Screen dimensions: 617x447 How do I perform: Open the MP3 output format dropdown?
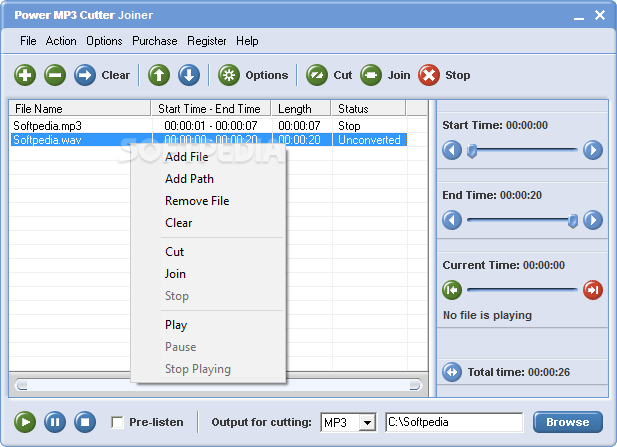[368, 423]
